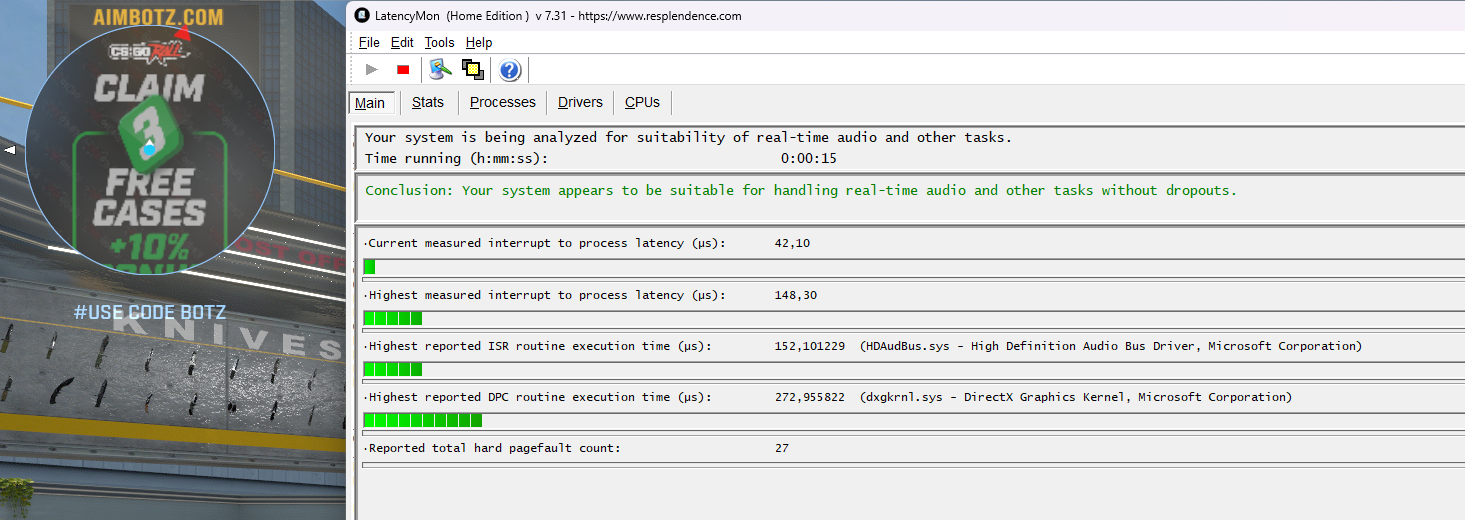
Task: Click 'Highest reported ISR routine execution time' label
Action: [540, 346]
